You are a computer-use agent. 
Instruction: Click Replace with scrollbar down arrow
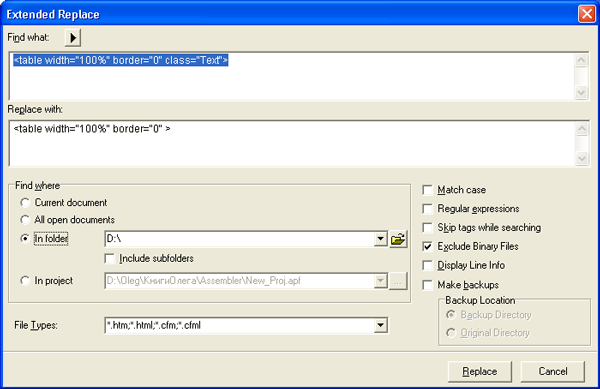tap(582, 159)
